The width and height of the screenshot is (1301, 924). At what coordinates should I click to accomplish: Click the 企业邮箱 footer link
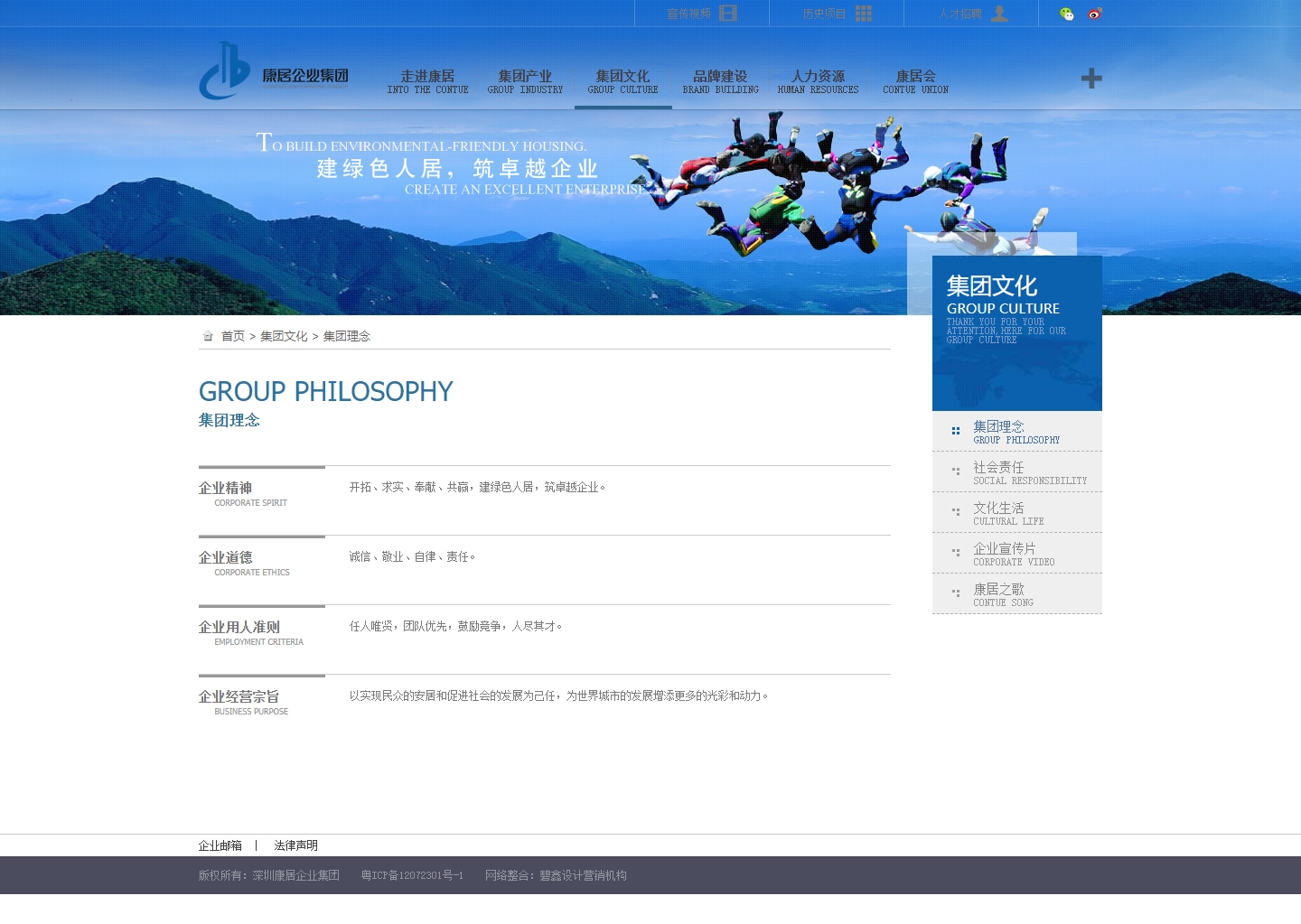point(220,845)
